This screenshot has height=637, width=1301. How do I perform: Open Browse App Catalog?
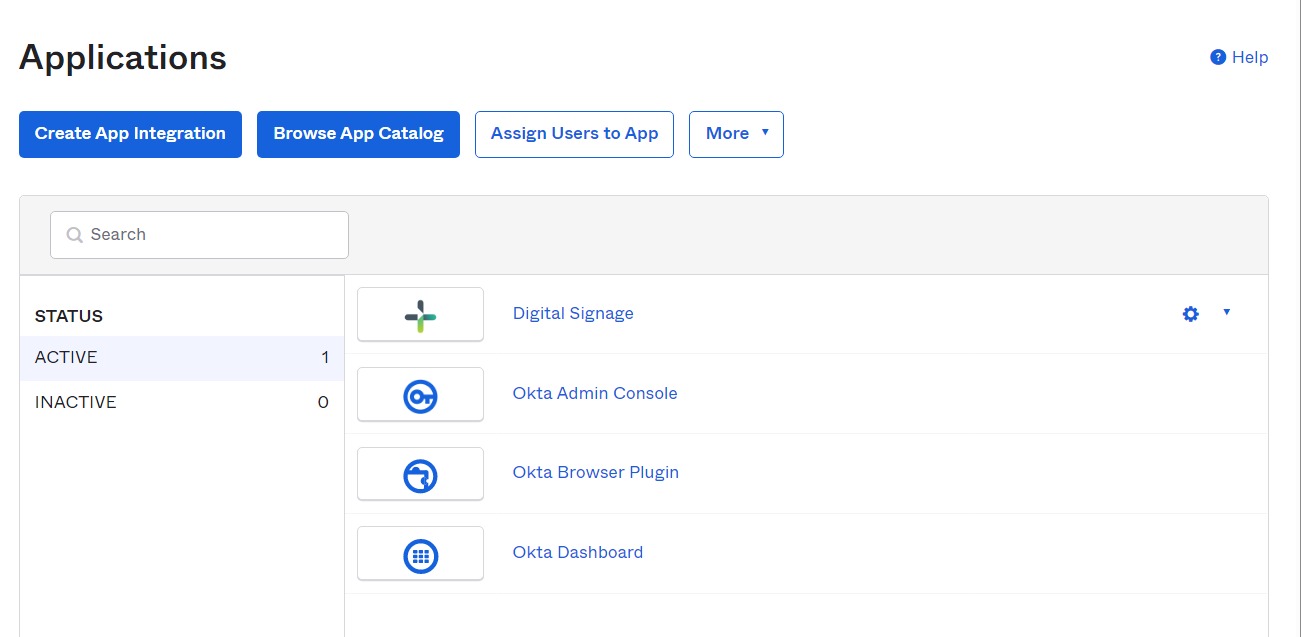click(358, 134)
